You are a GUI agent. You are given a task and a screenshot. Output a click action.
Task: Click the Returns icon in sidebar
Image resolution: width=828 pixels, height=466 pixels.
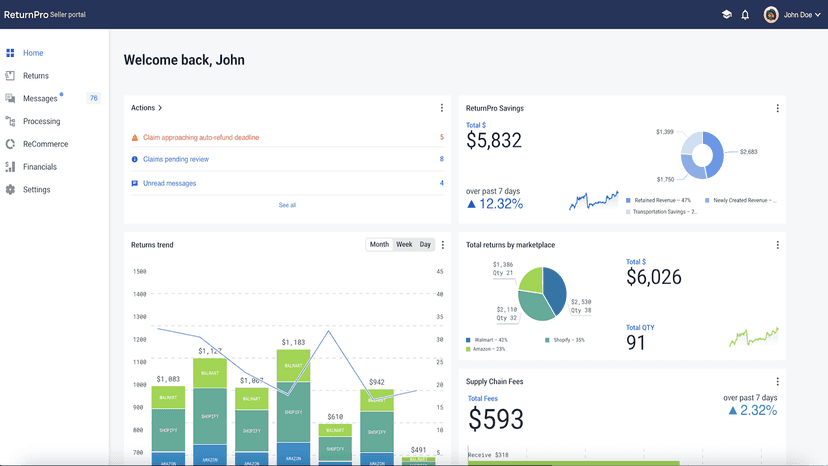[x=10, y=76]
